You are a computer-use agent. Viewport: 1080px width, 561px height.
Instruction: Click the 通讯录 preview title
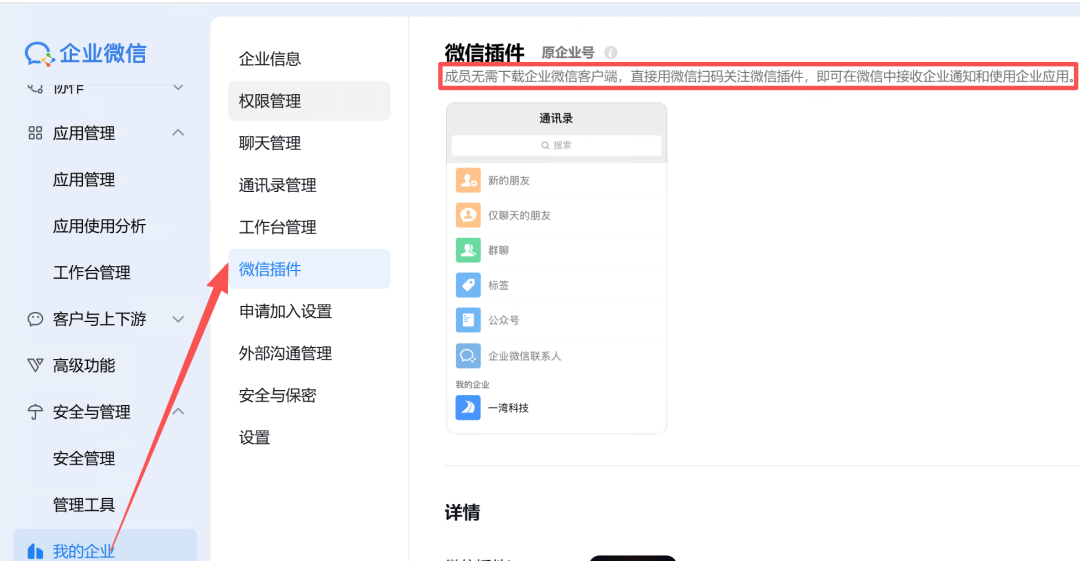point(556,119)
